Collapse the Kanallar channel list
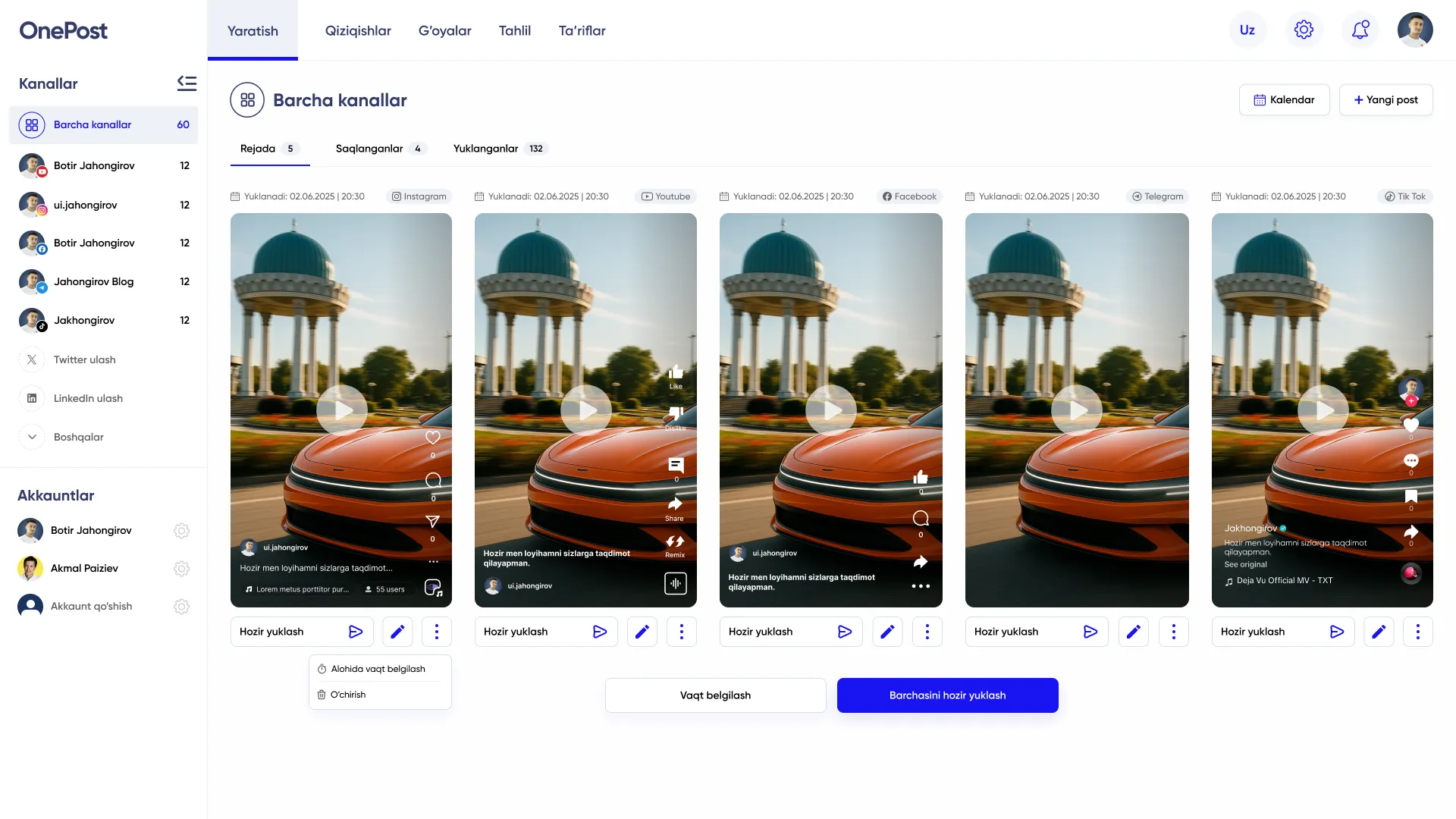Image resolution: width=1456 pixels, height=819 pixels. [x=187, y=83]
